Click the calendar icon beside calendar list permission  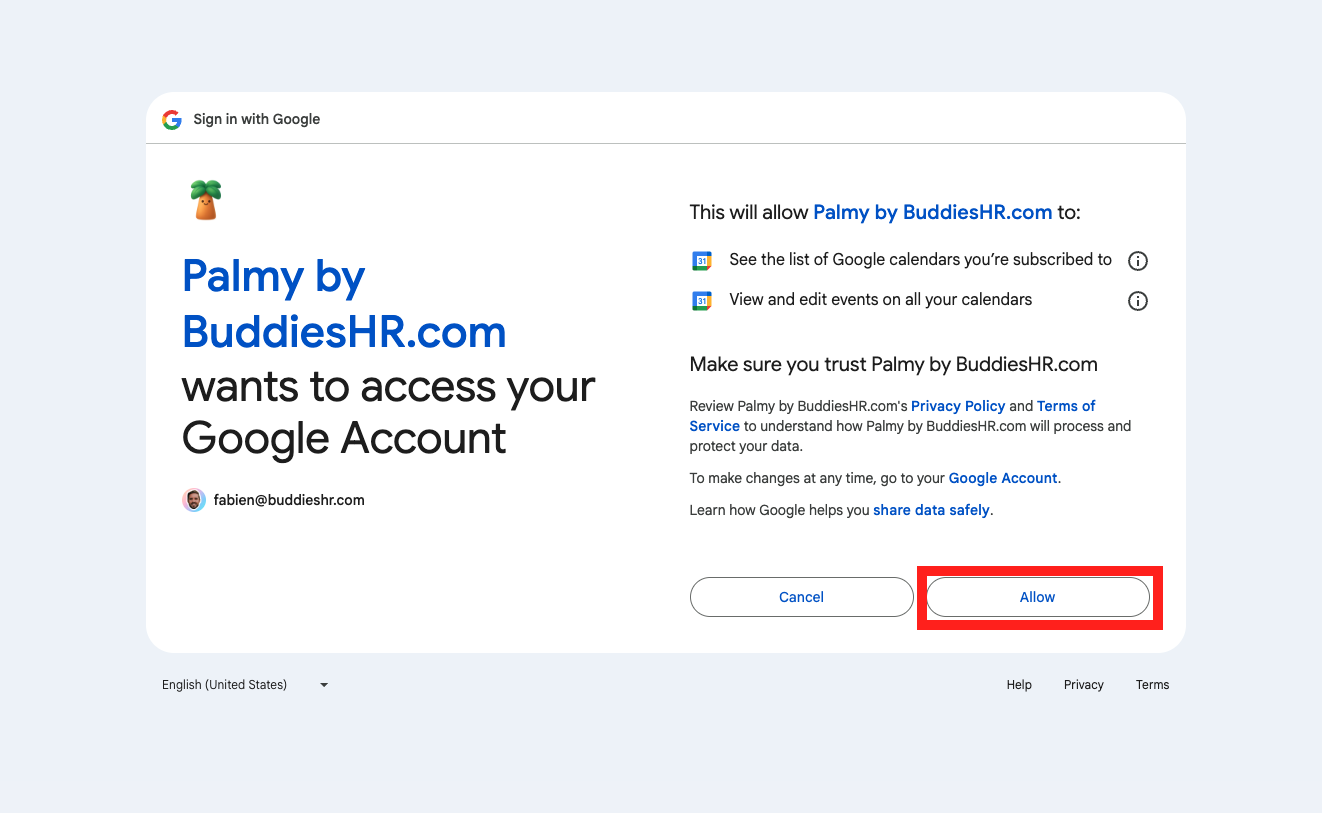click(x=702, y=261)
